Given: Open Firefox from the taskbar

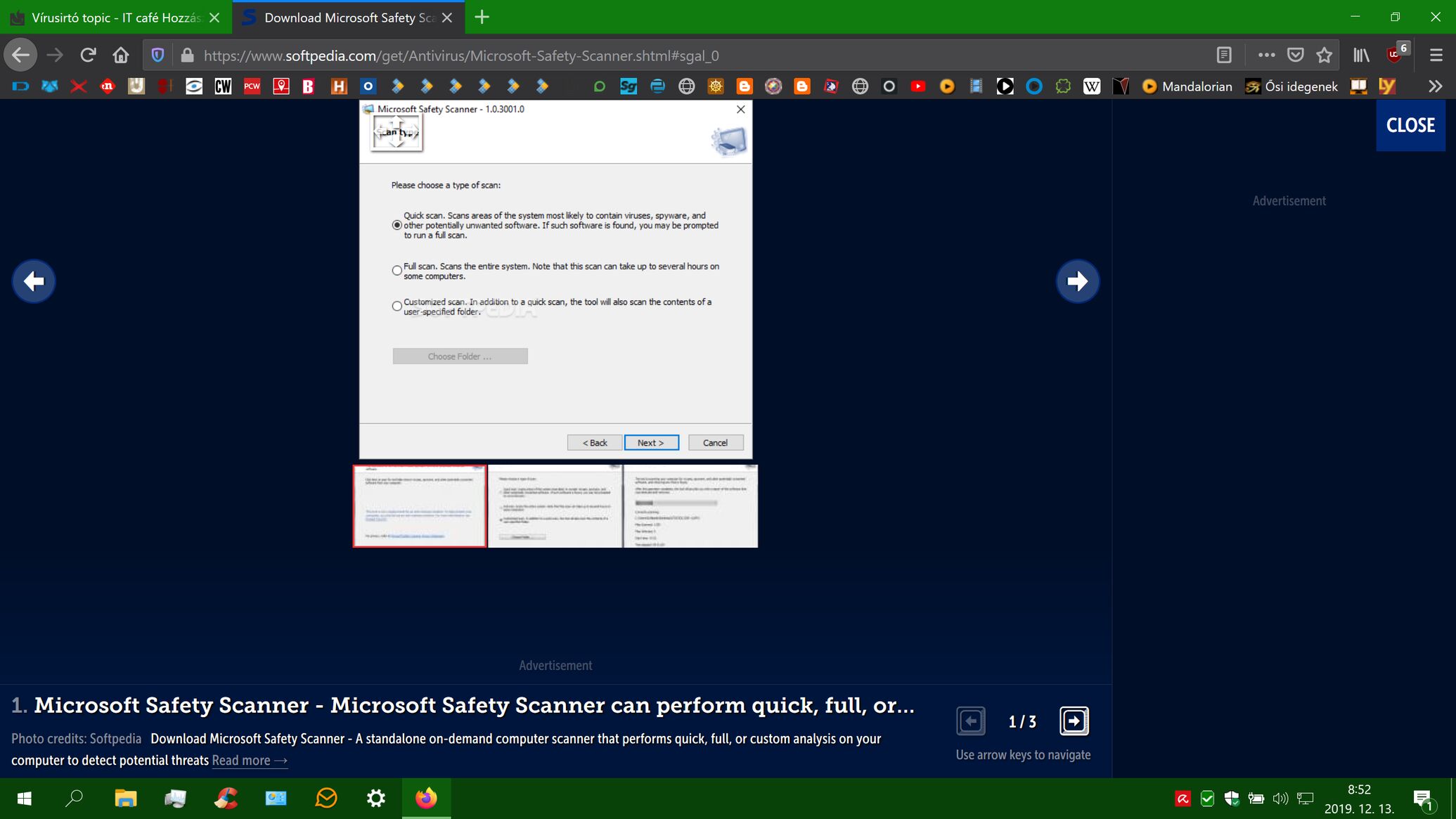Looking at the screenshot, I should 426,798.
